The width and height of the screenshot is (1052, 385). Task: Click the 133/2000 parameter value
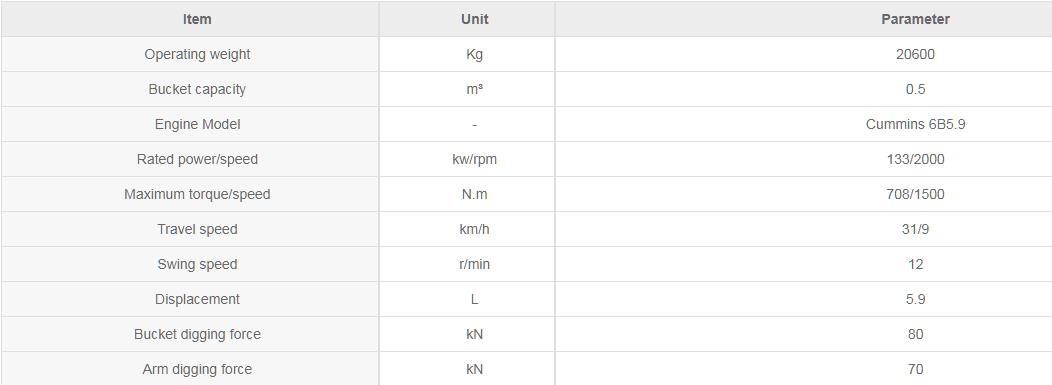click(915, 159)
